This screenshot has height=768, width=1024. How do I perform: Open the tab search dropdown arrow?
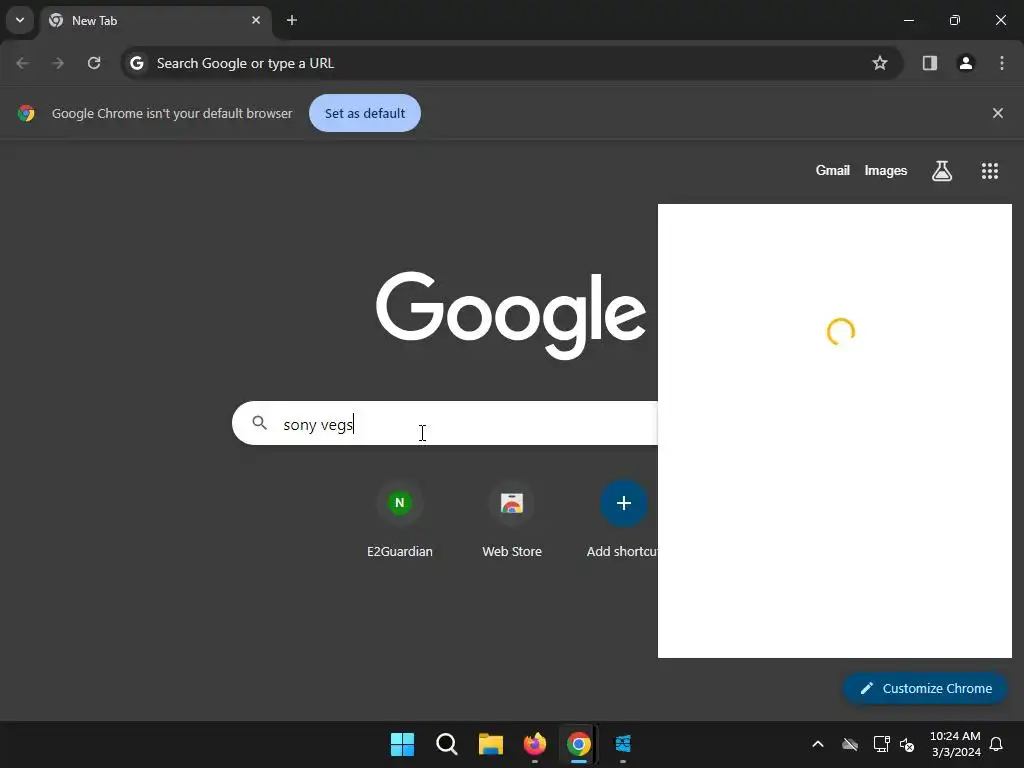coord(20,20)
